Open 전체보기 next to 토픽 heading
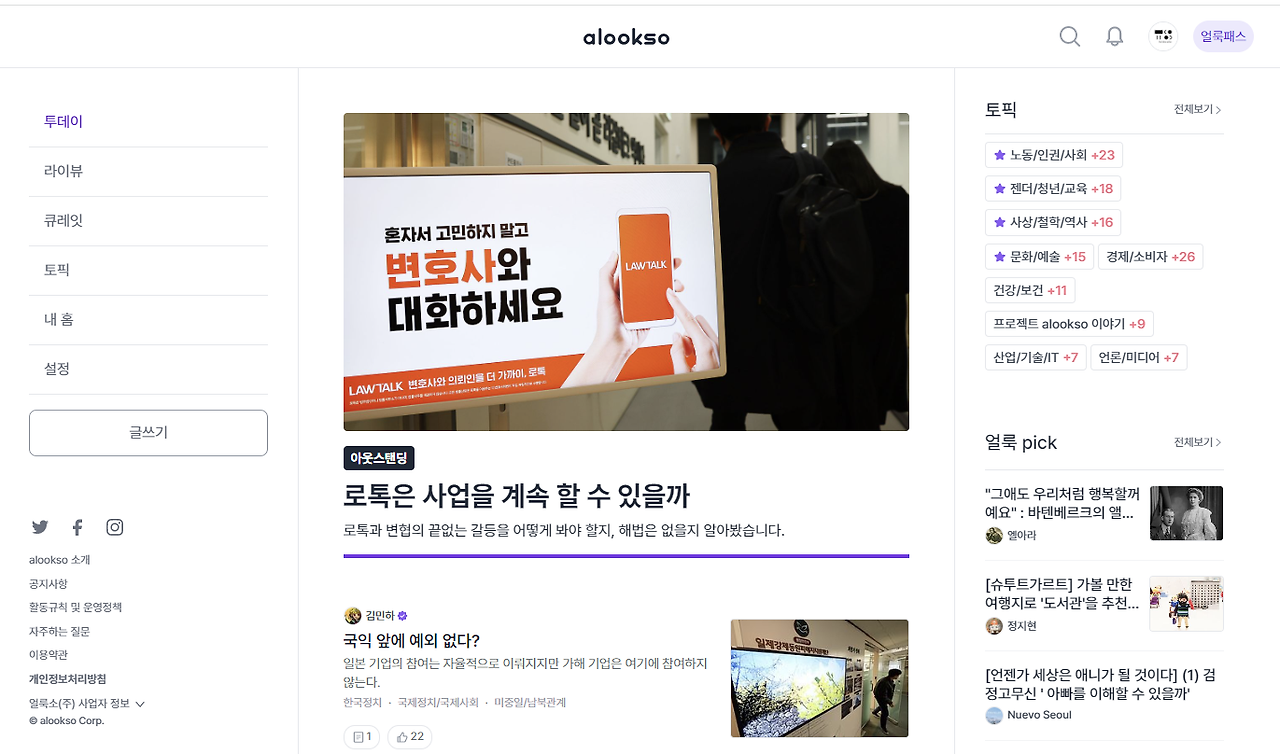Image resolution: width=1280 pixels, height=754 pixels. (x=1198, y=109)
